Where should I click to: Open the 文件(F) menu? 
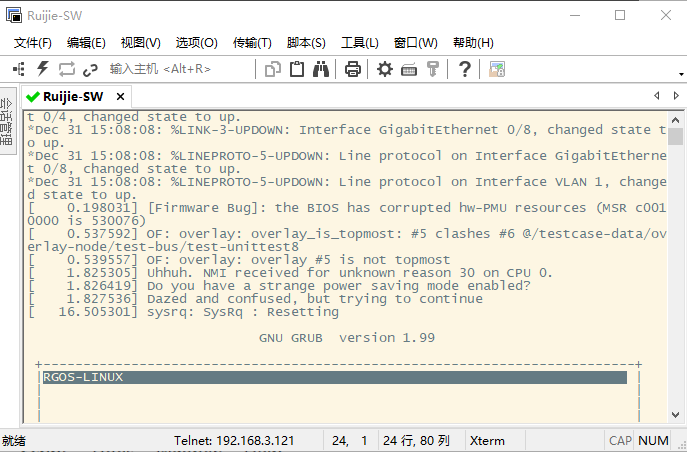(x=32, y=43)
